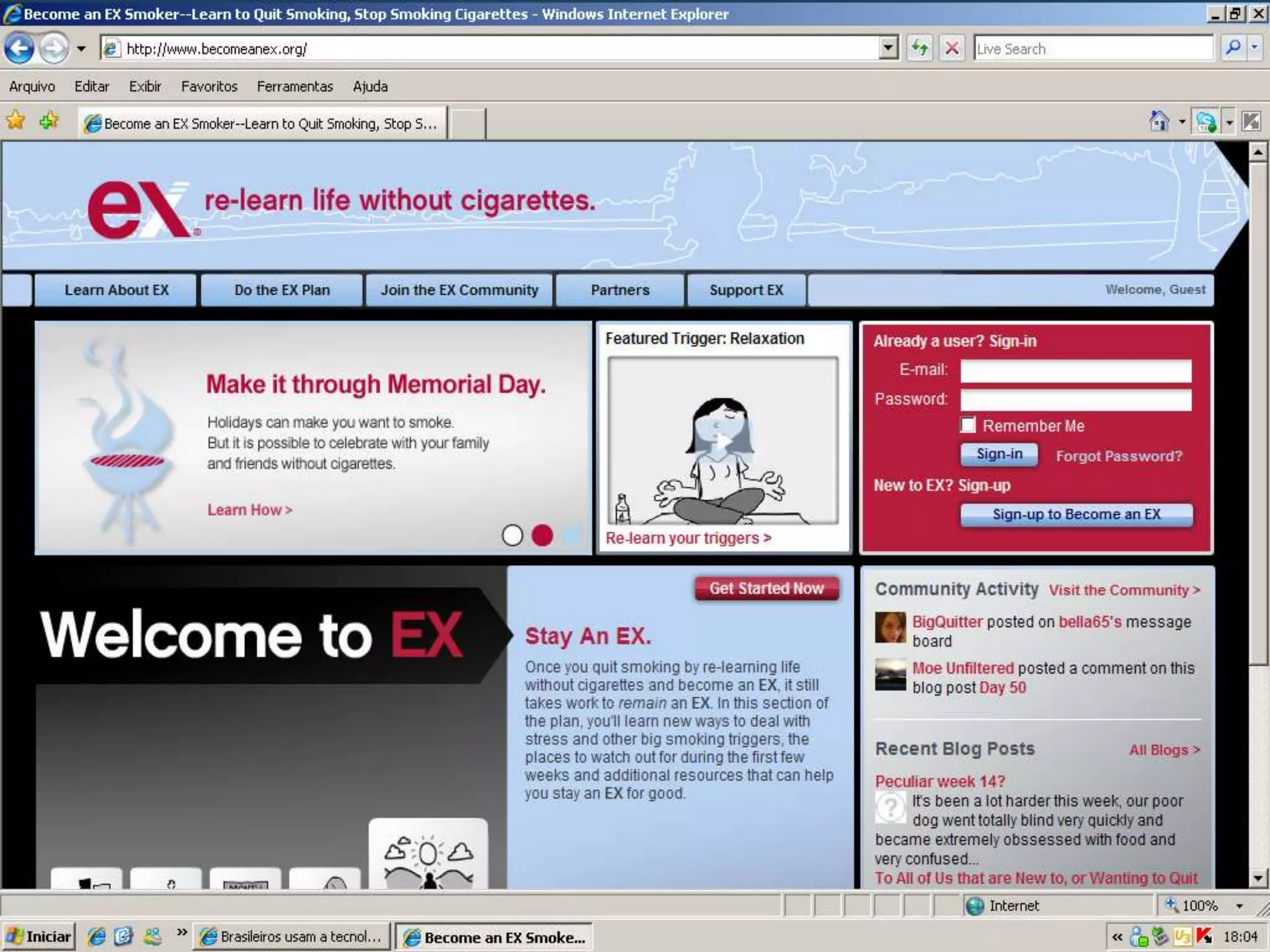Click the Forgot Password? link
The width and height of the screenshot is (1270, 952).
click(x=1119, y=456)
